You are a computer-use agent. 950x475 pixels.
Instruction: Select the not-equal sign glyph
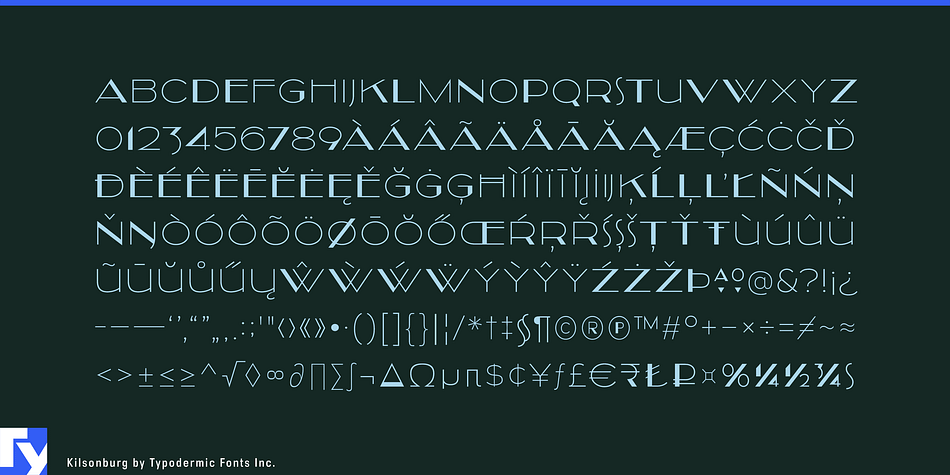click(x=804, y=330)
